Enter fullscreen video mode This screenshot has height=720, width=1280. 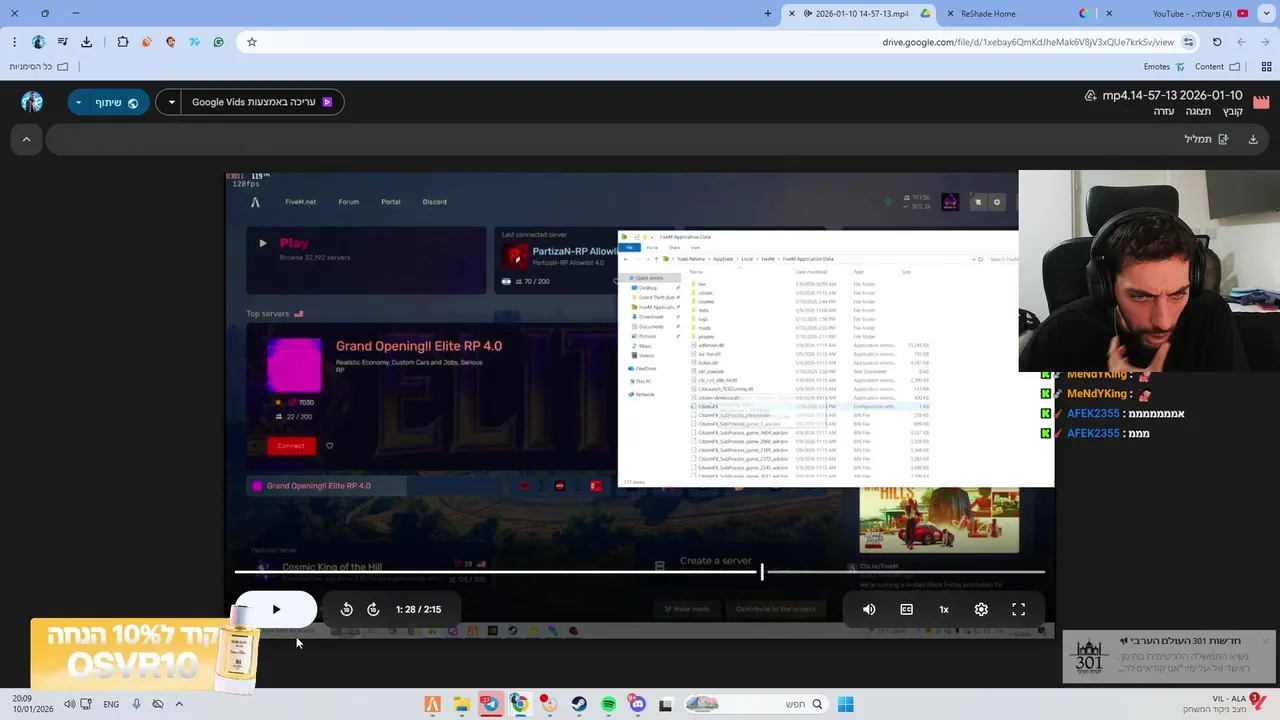pos(1018,609)
